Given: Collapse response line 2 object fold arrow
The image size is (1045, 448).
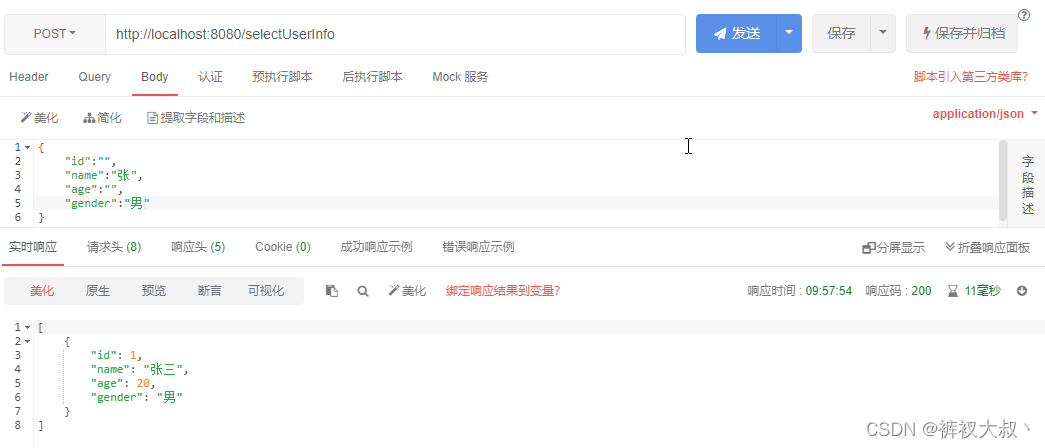Looking at the screenshot, I should (x=27, y=341).
